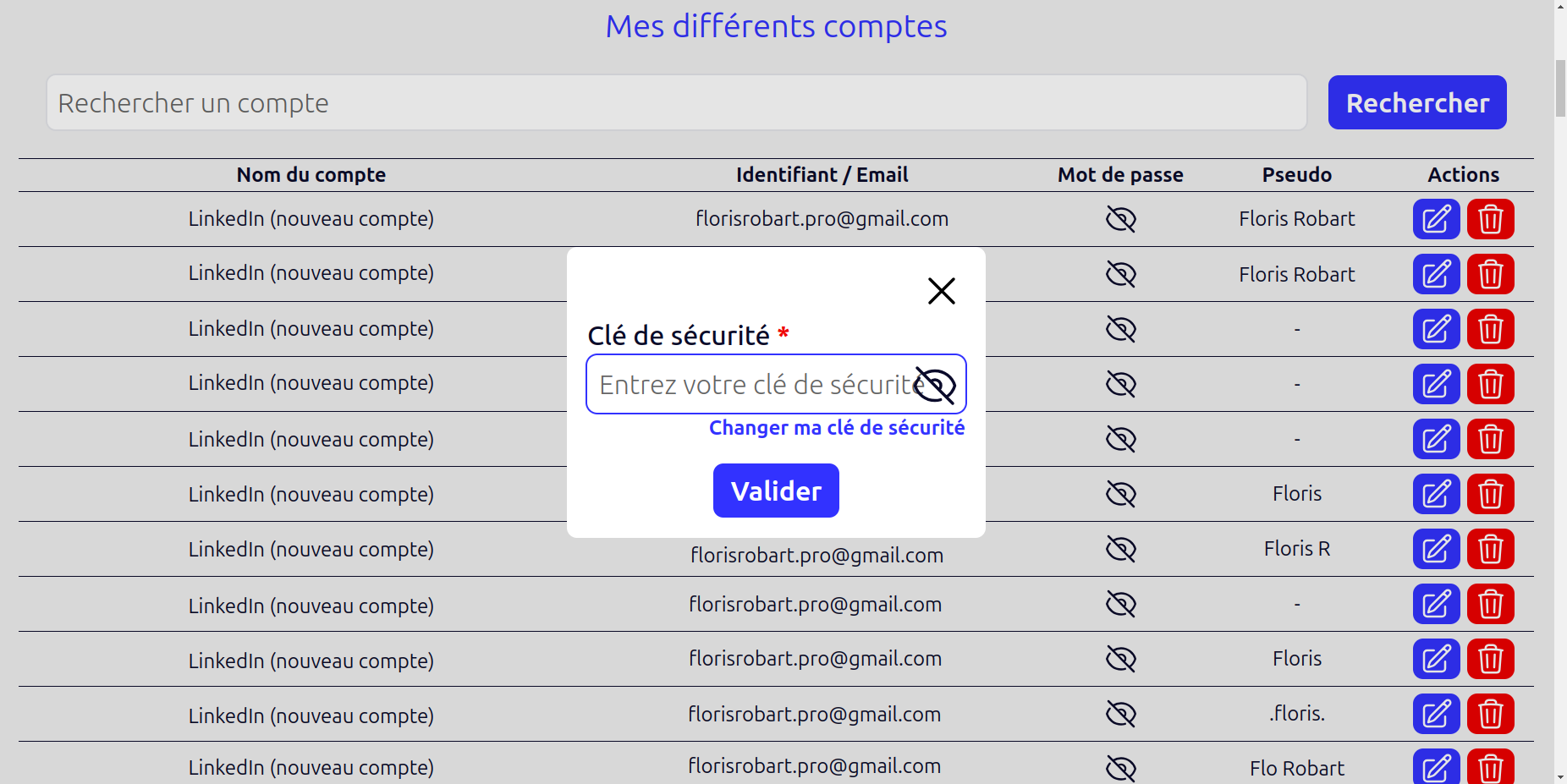
Task: Reveal password for the 'Flo Robart' row
Action: click(x=1119, y=766)
